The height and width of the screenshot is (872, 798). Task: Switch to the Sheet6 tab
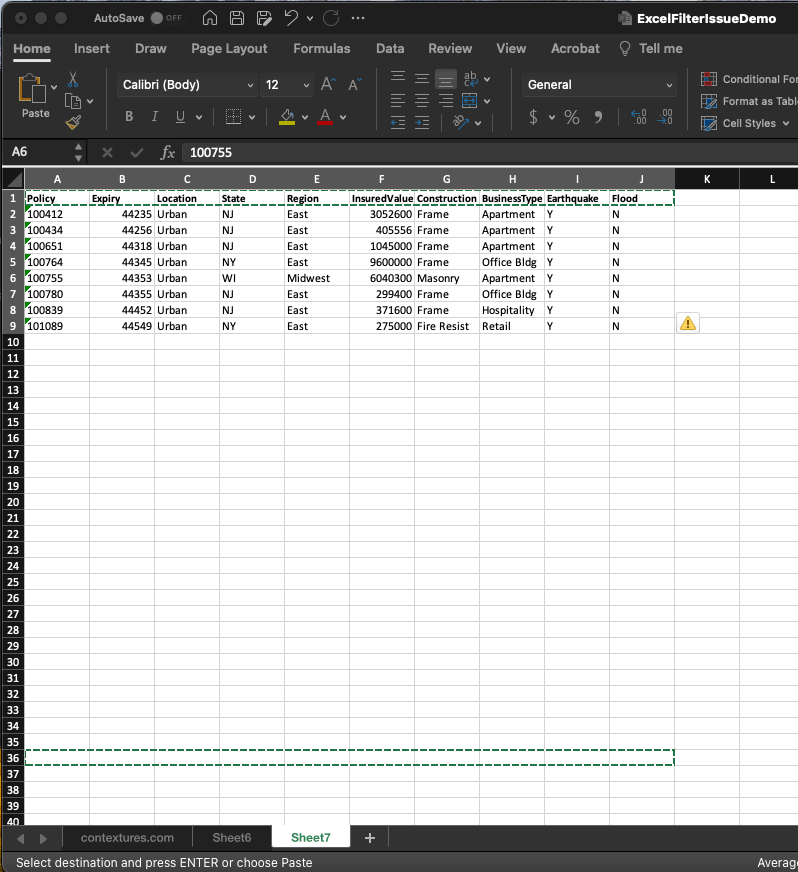(x=232, y=838)
